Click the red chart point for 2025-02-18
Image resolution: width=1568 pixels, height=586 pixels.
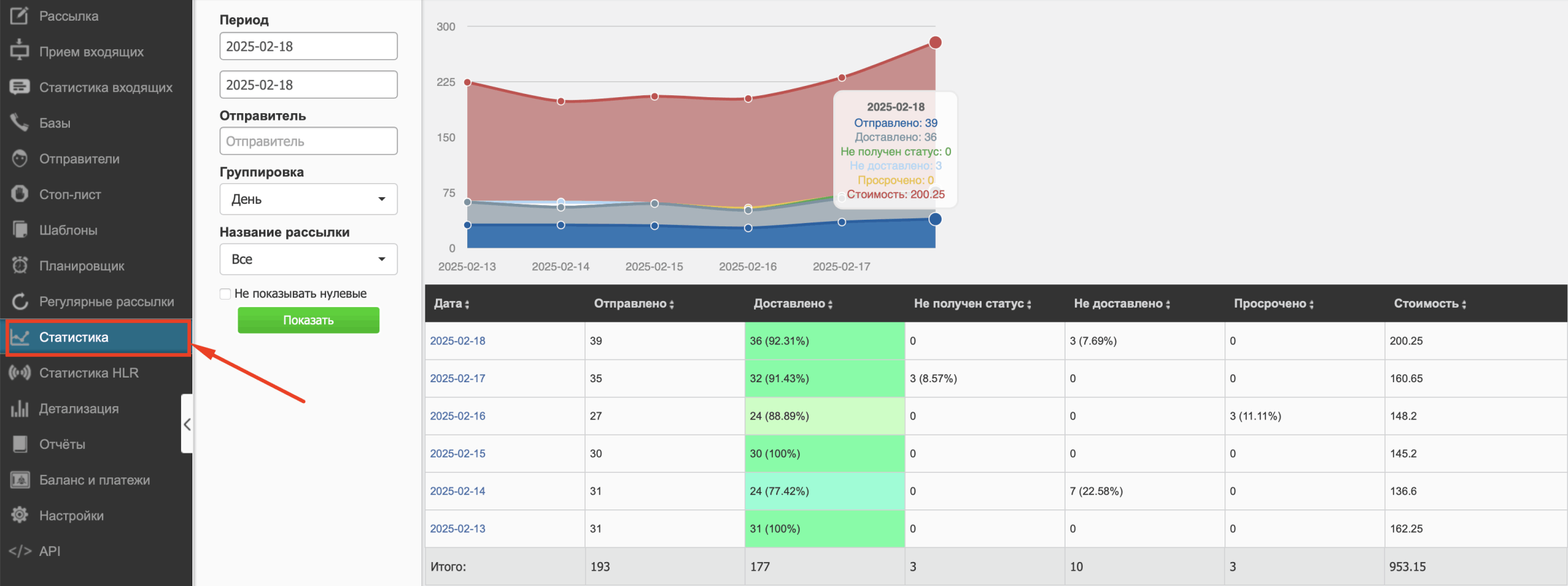coord(935,43)
